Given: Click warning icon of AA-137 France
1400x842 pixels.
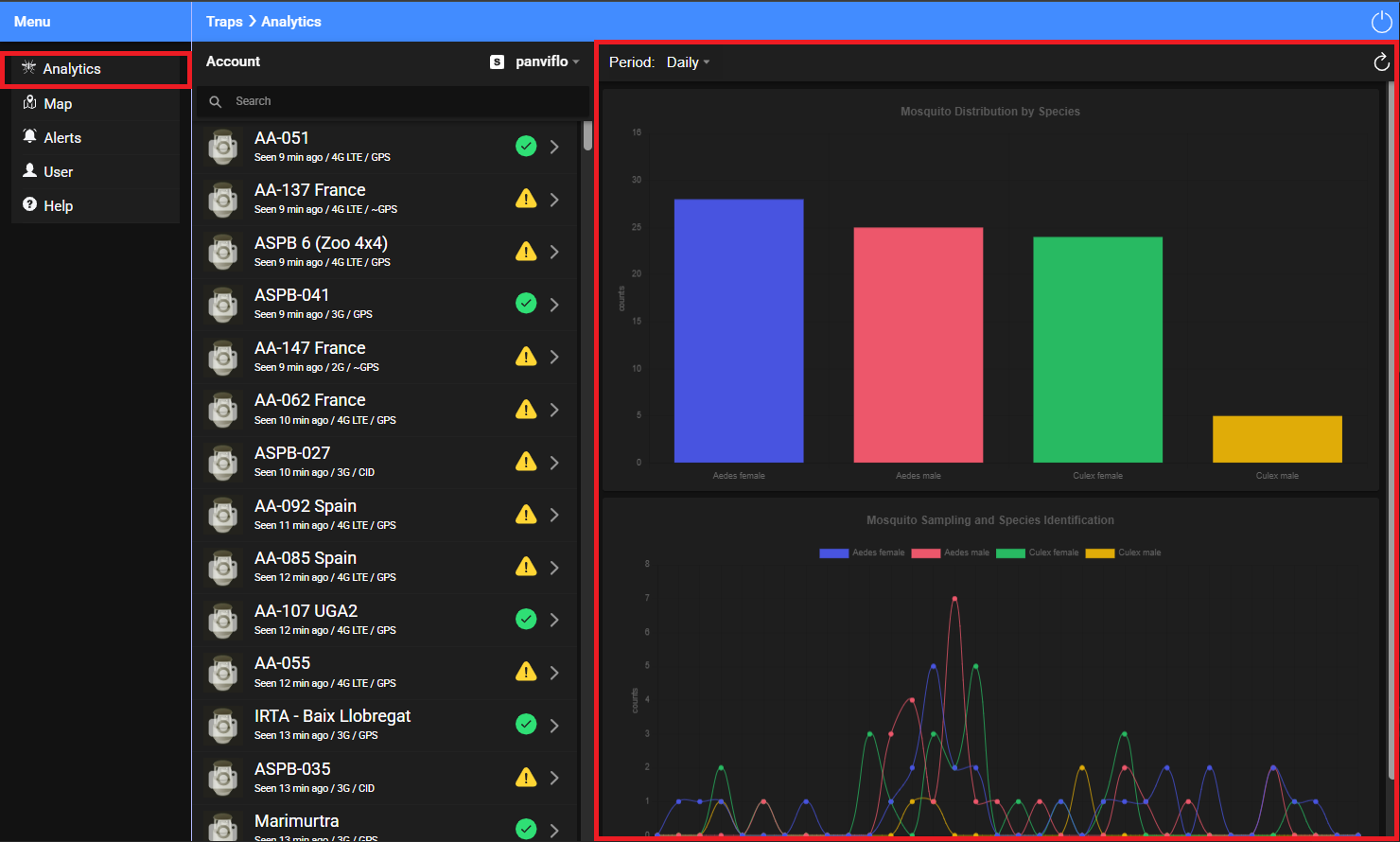Looking at the screenshot, I should click(x=526, y=199).
